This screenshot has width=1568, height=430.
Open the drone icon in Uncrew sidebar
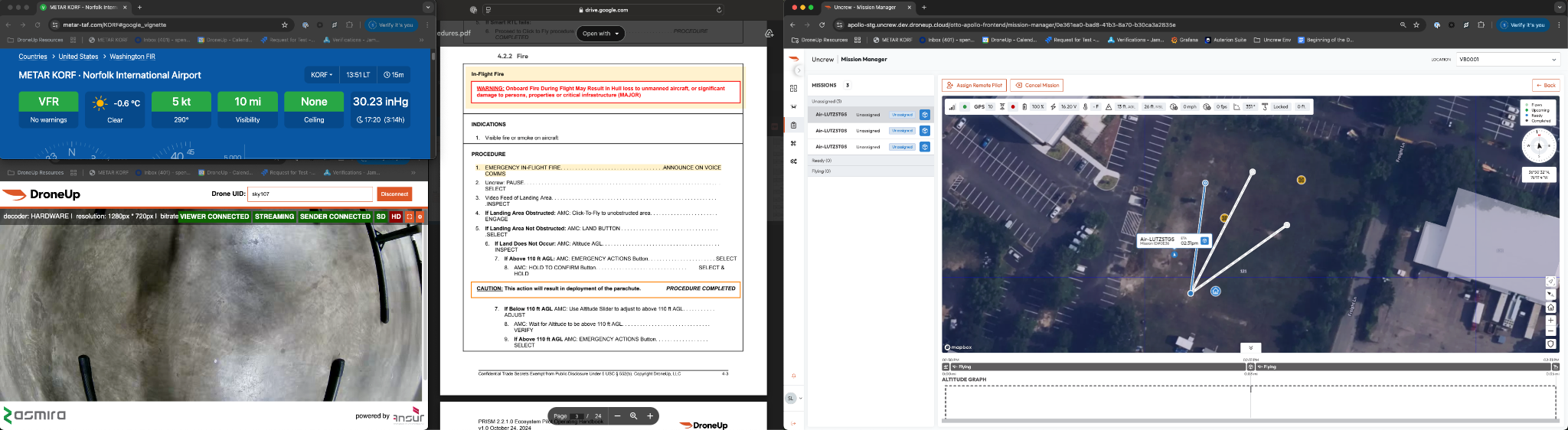click(x=793, y=106)
